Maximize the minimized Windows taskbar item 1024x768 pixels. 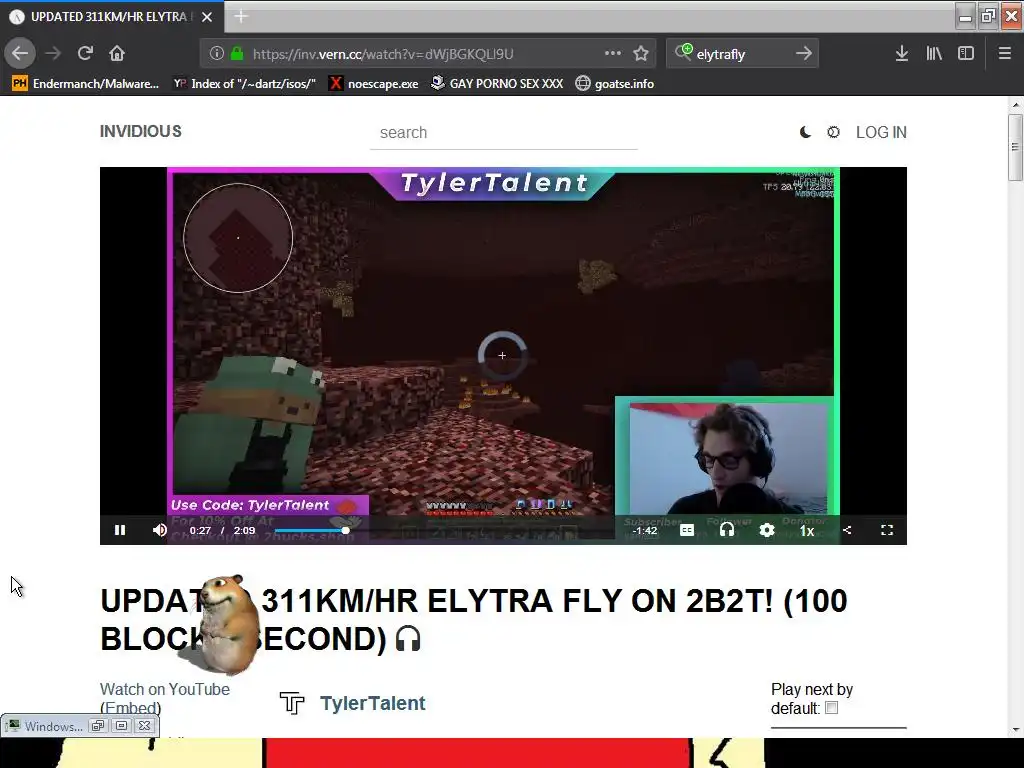pyautogui.click(x=121, y=726)
